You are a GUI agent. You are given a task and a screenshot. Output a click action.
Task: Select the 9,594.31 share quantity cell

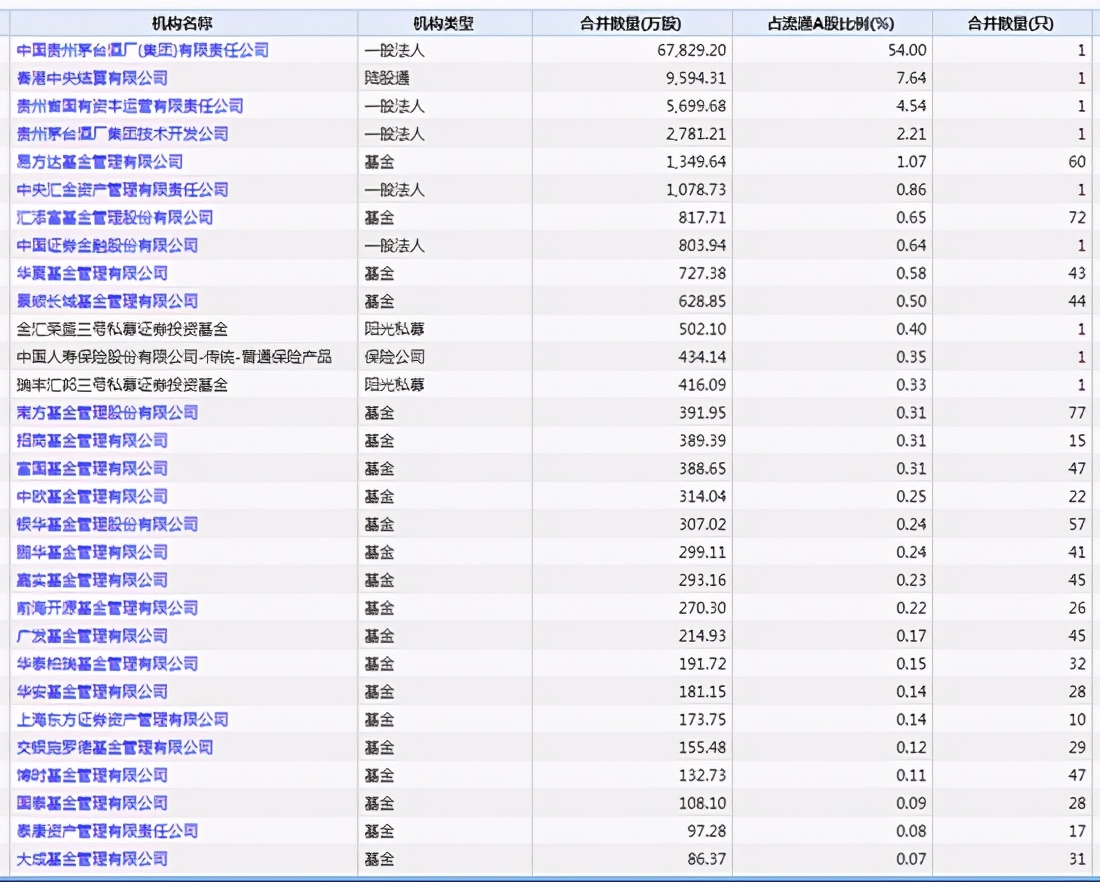pyautogui.click(x=695, y=78)
